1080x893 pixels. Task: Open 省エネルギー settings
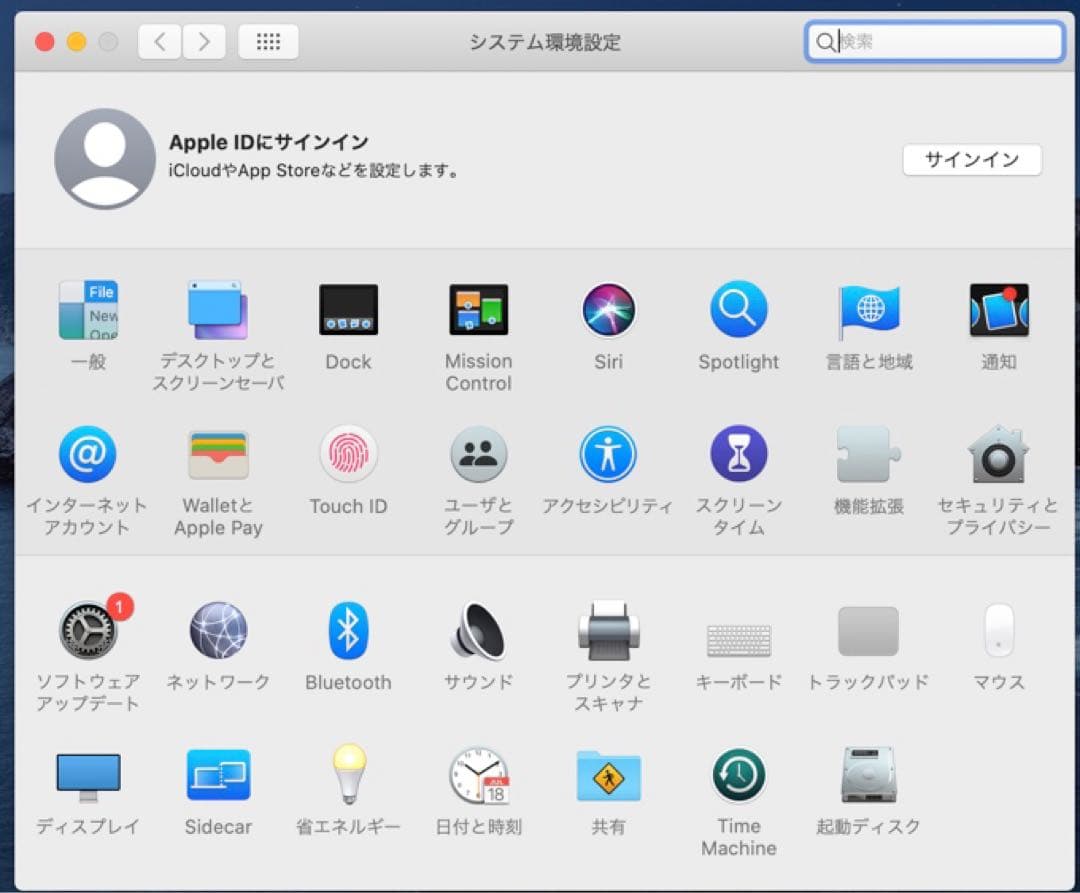coord(348,775)
